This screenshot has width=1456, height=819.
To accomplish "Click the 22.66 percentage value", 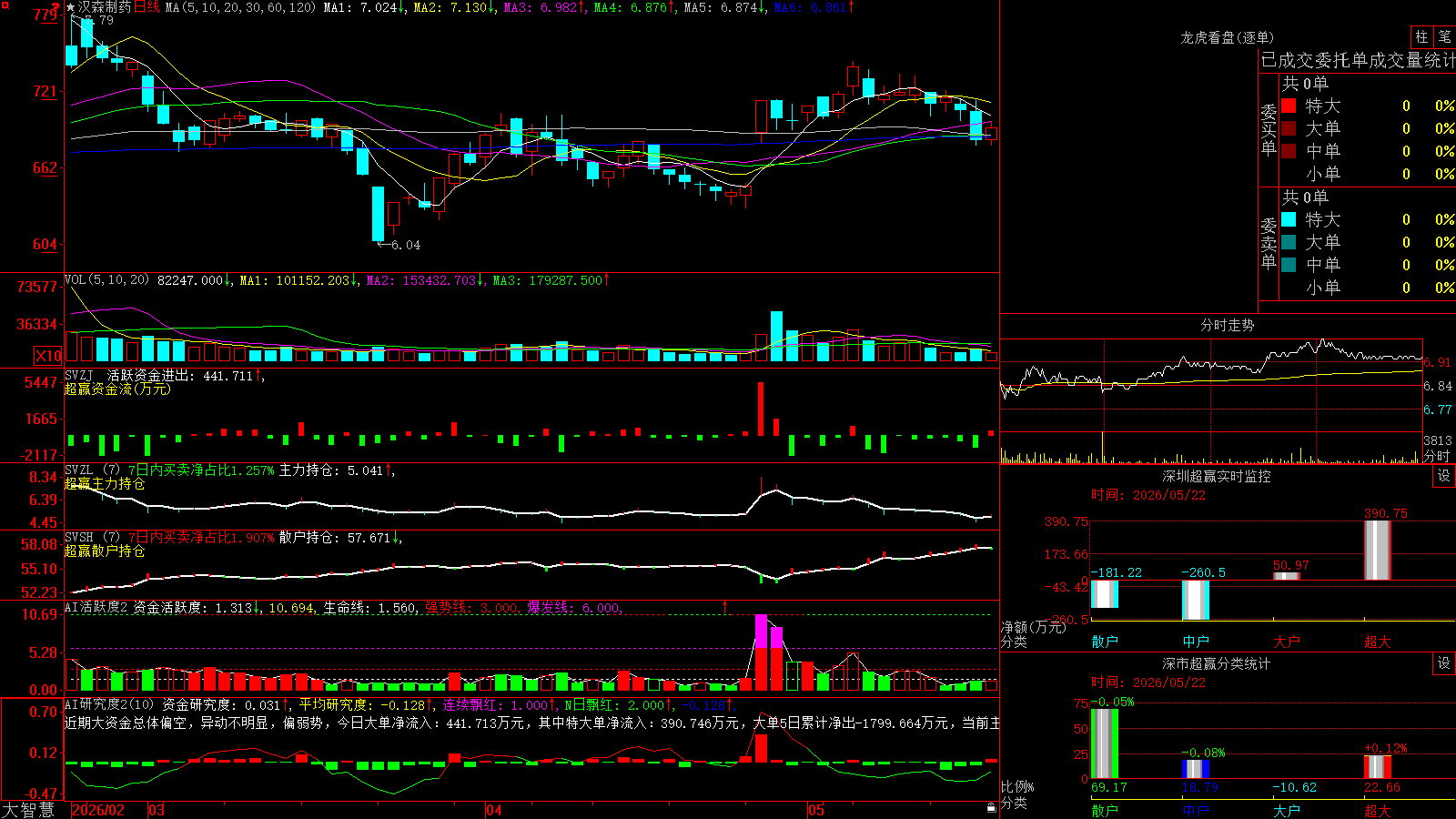I will tap(1382, 787).
